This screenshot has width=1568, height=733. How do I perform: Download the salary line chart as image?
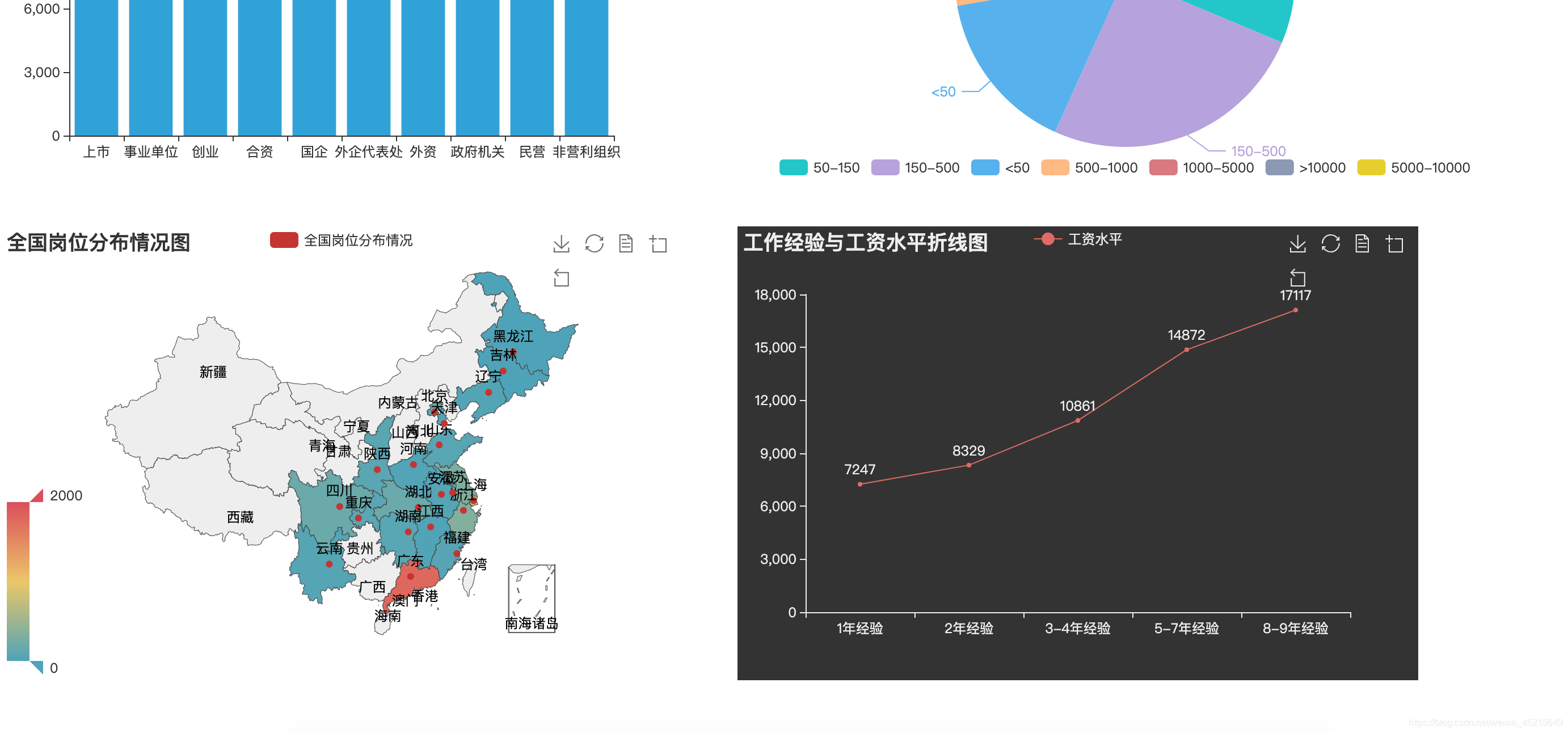[x=1298, y=243]
